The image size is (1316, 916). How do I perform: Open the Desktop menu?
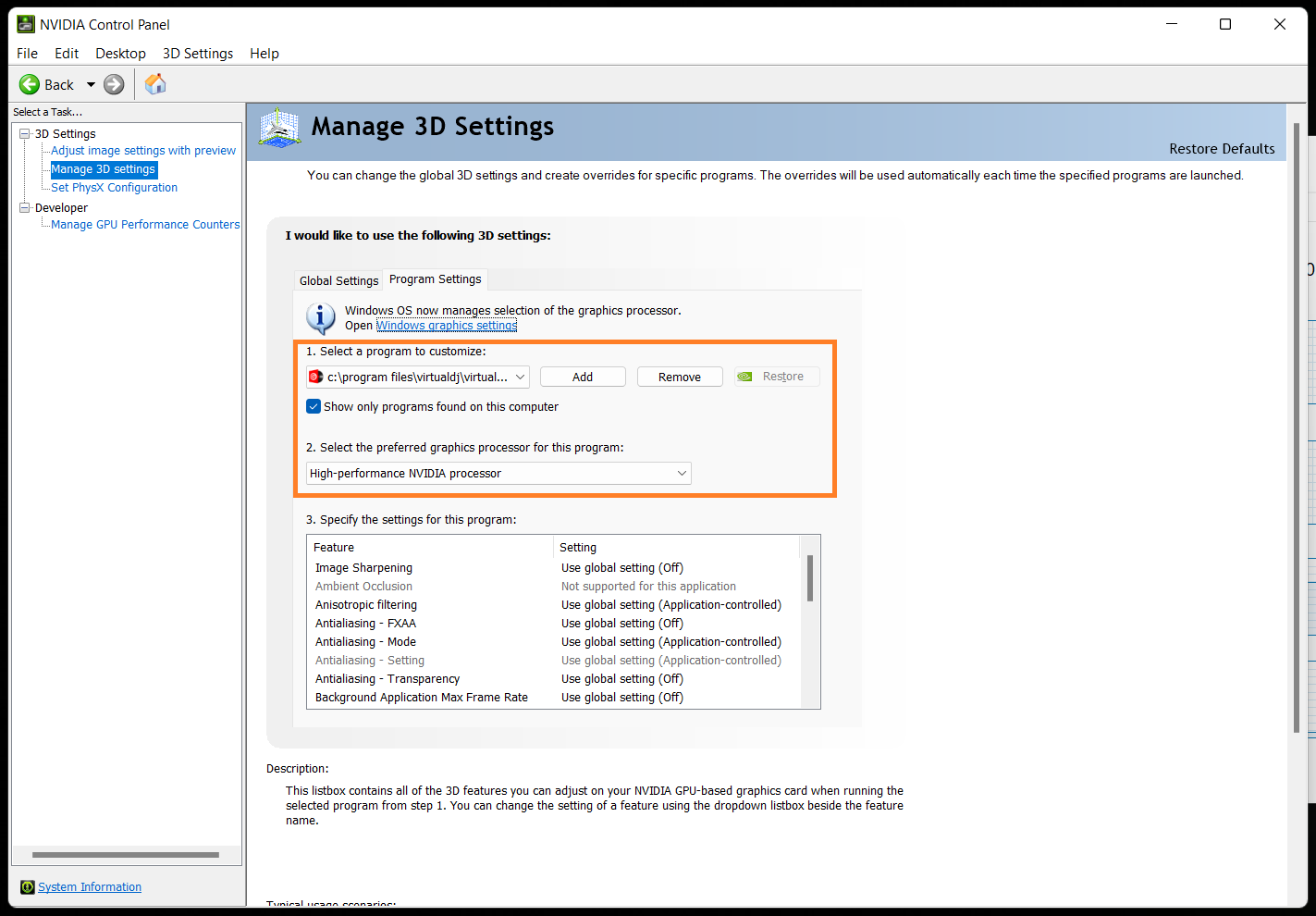(120, 54)
